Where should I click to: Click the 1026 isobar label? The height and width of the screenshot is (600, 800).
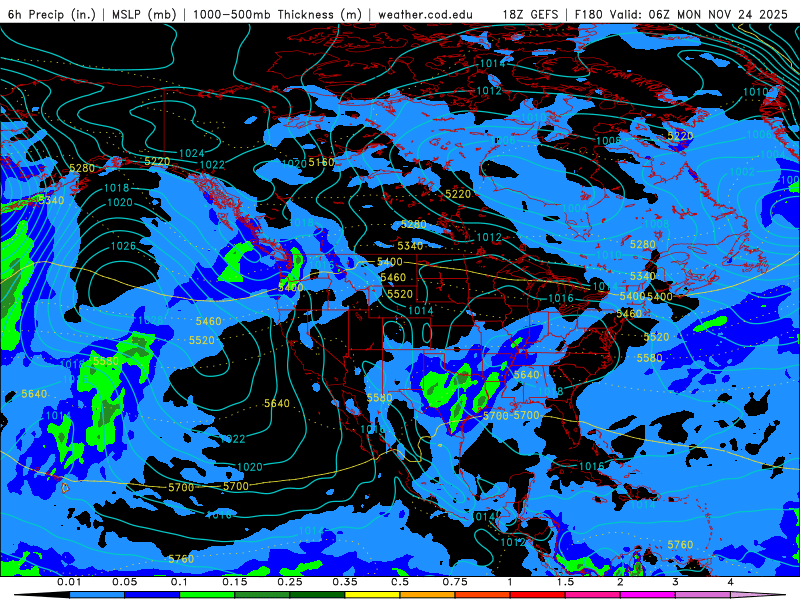coord(123,246)
